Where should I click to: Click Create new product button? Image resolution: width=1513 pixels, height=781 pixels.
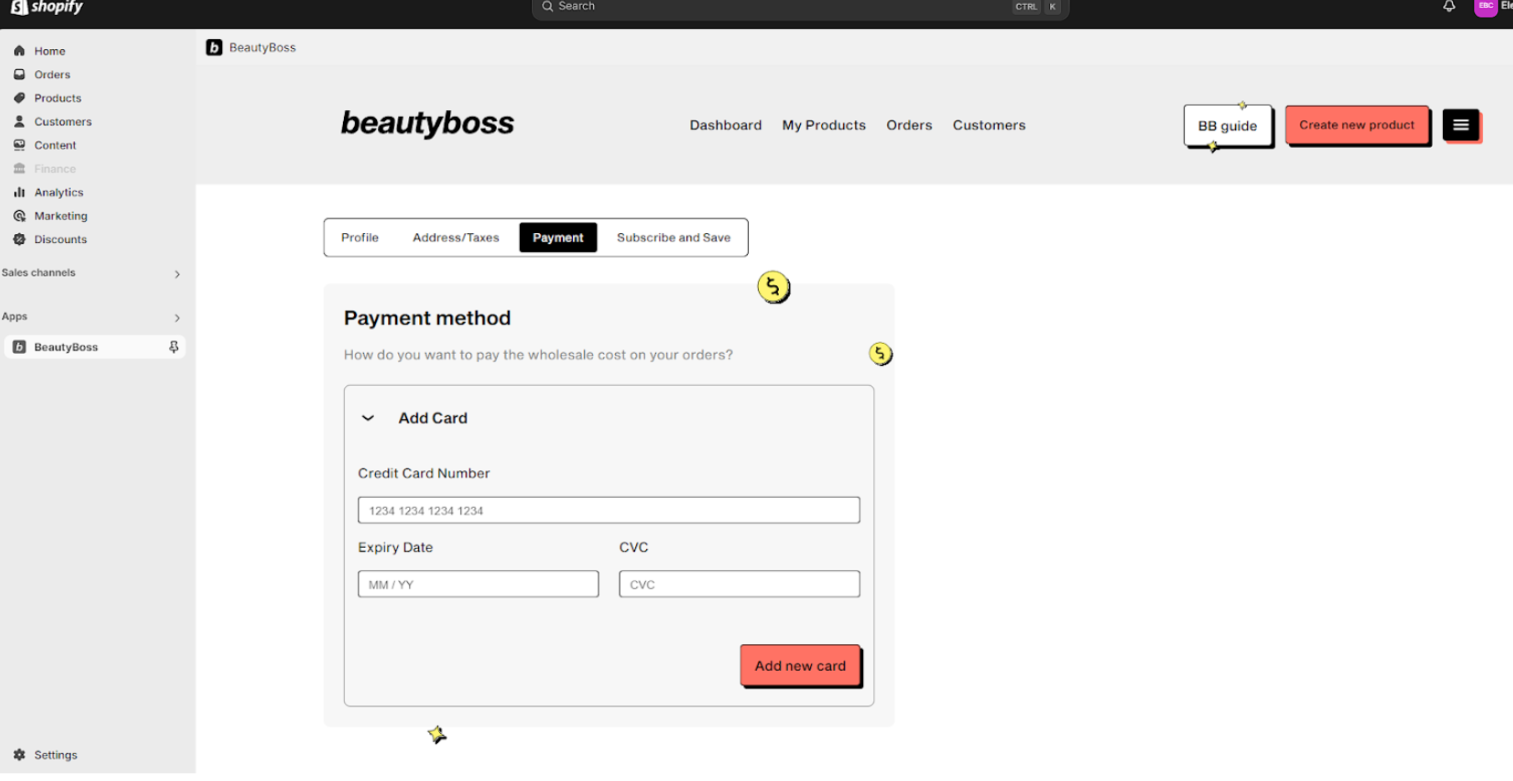[x=1357, y=125]
